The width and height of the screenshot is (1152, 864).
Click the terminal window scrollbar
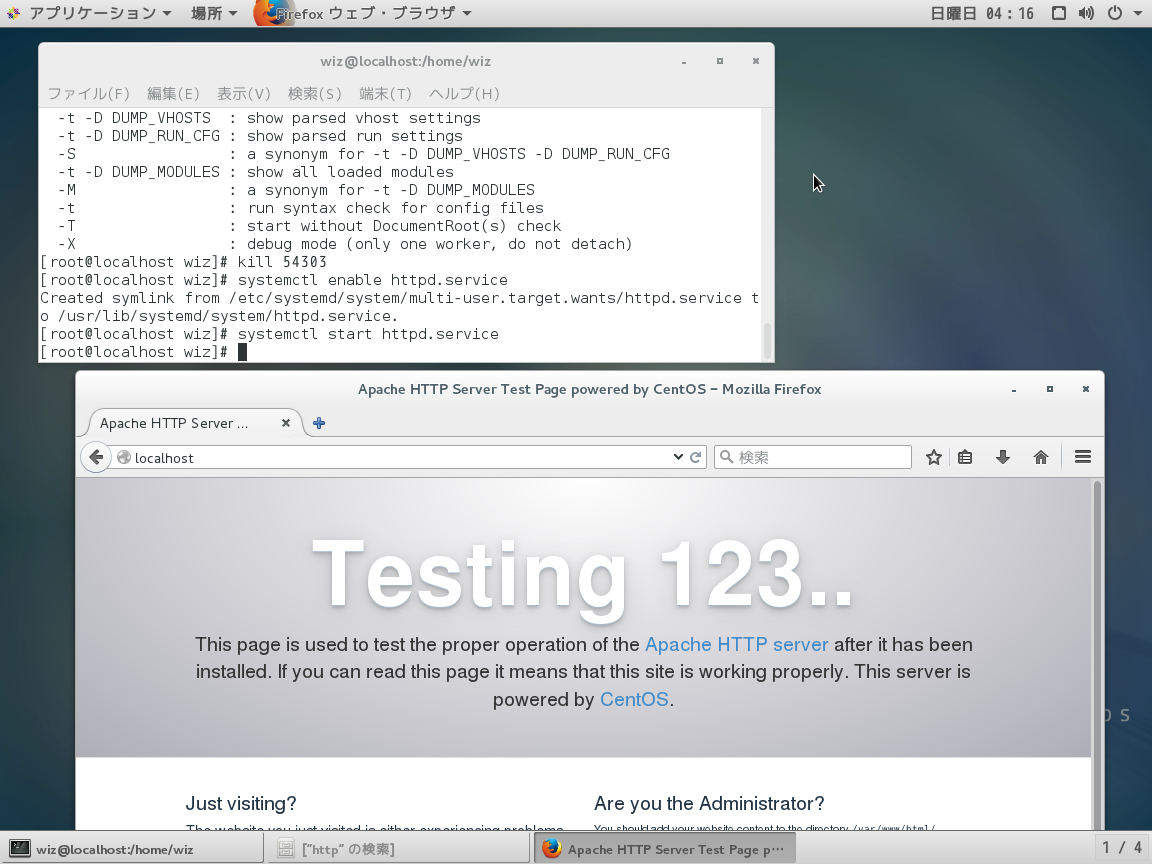pyautogui.click(x=768, y=341)
